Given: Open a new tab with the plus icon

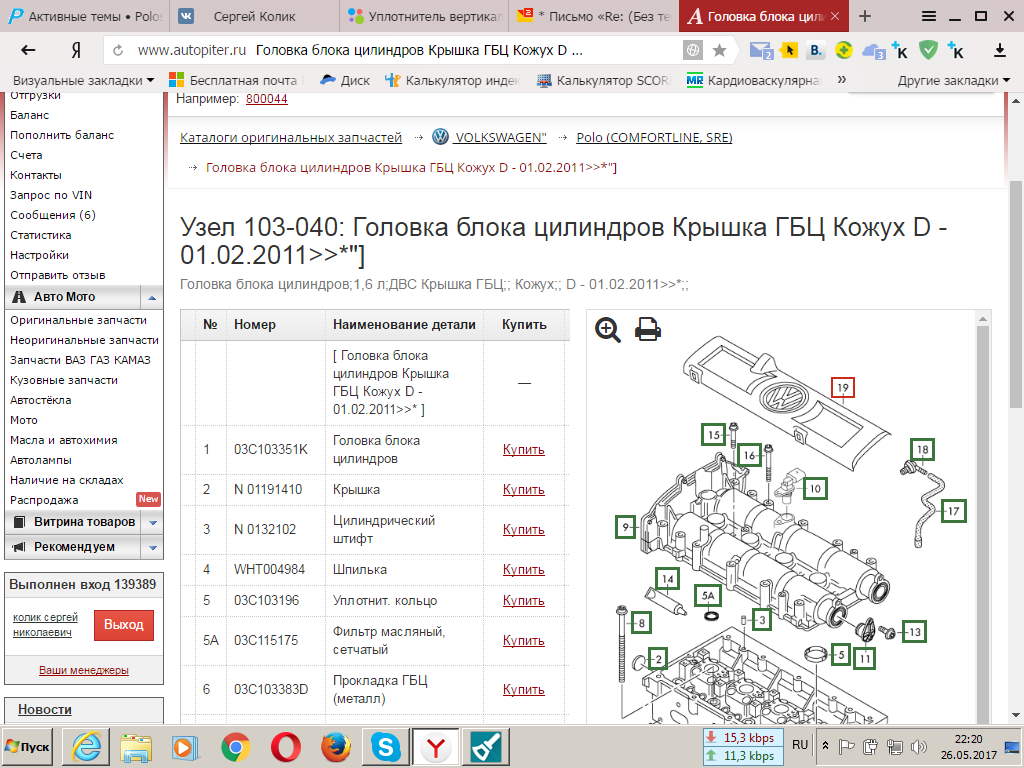Looking at the screenshot, I should pos(865,16).
